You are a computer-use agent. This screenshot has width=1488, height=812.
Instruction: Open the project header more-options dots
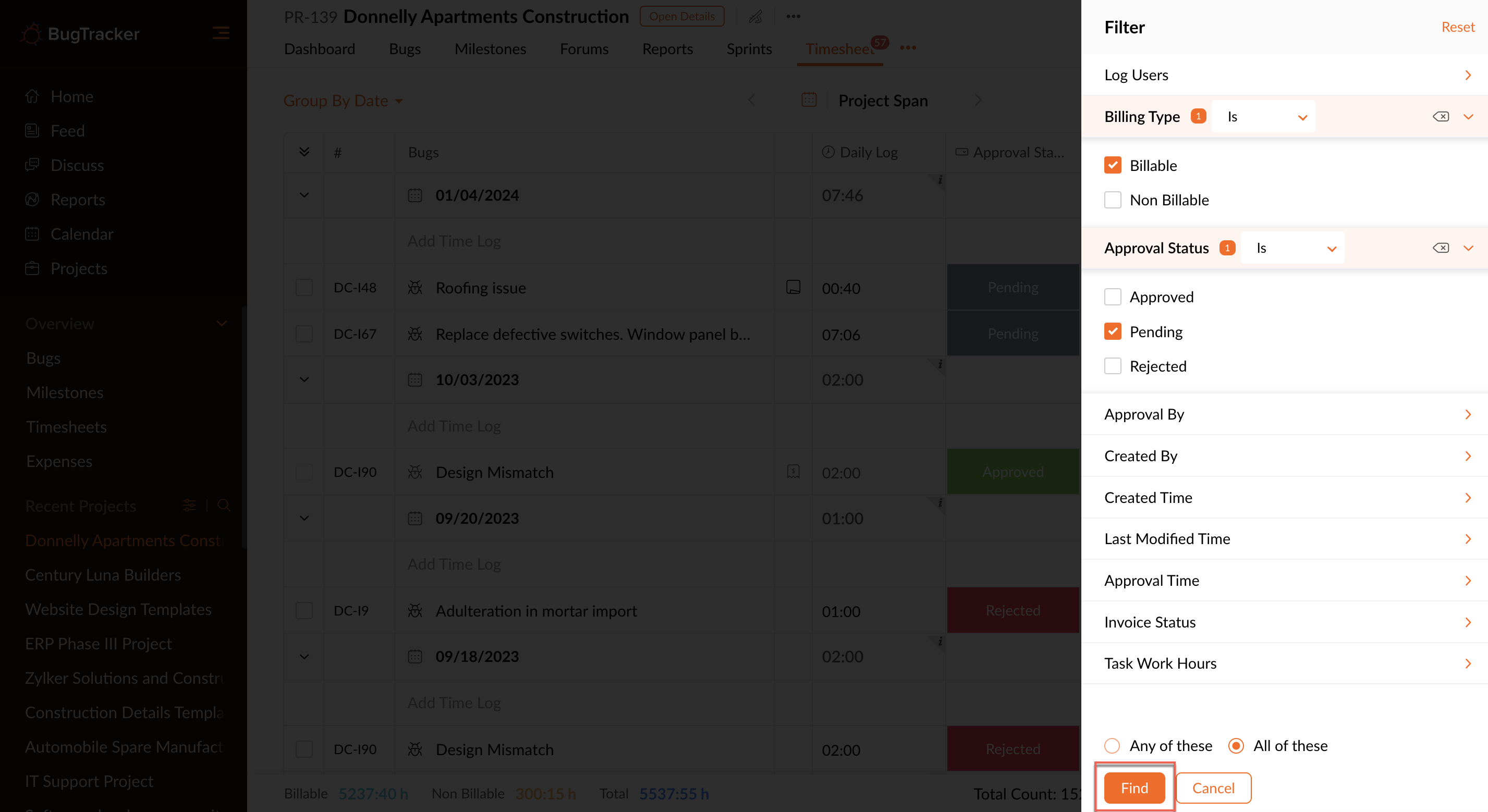pyautogui.click(x=793, y=17)
